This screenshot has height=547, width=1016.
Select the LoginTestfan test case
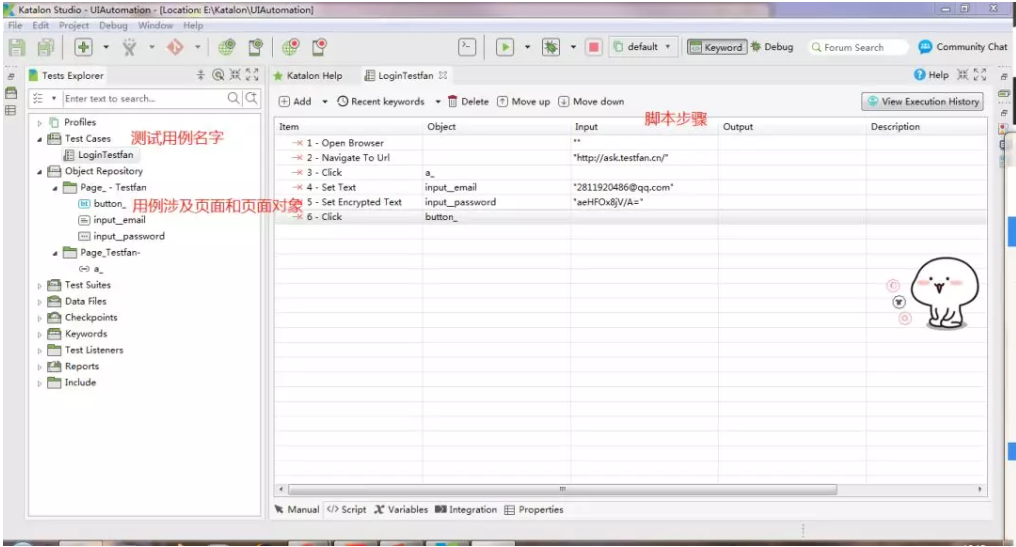(98, 155)
